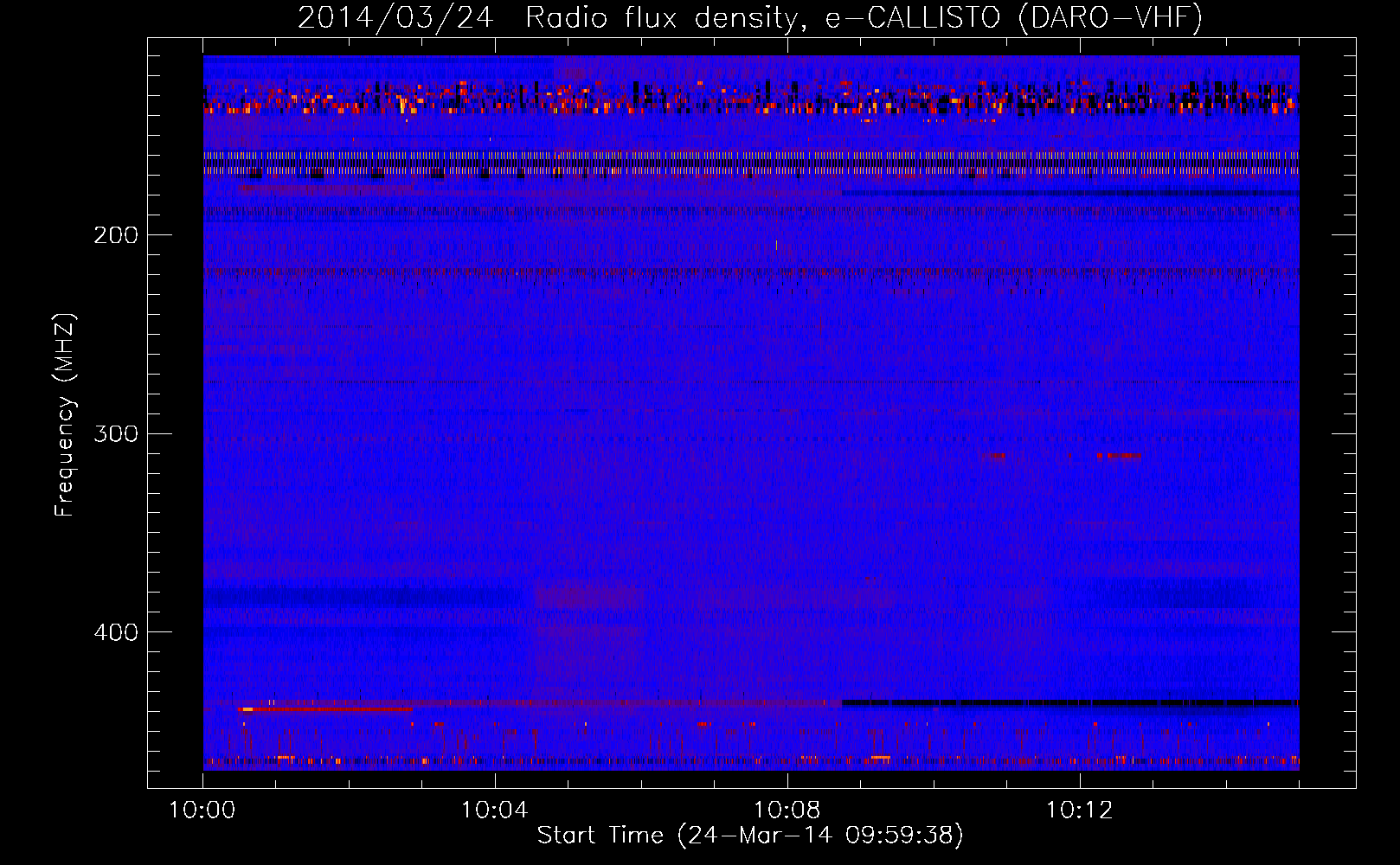This screenshot has height=865, width=1400.
Task: Click the 10:08 time tick label
Action: [x=787, y=811]
